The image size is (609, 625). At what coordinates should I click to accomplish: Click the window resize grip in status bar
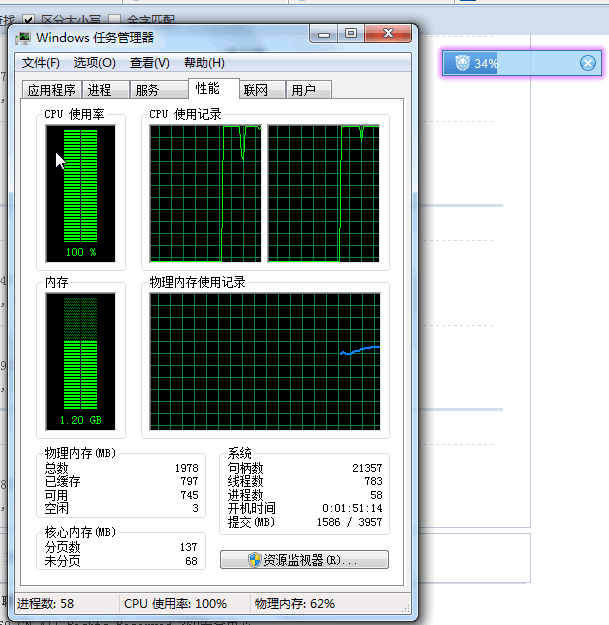406,608
